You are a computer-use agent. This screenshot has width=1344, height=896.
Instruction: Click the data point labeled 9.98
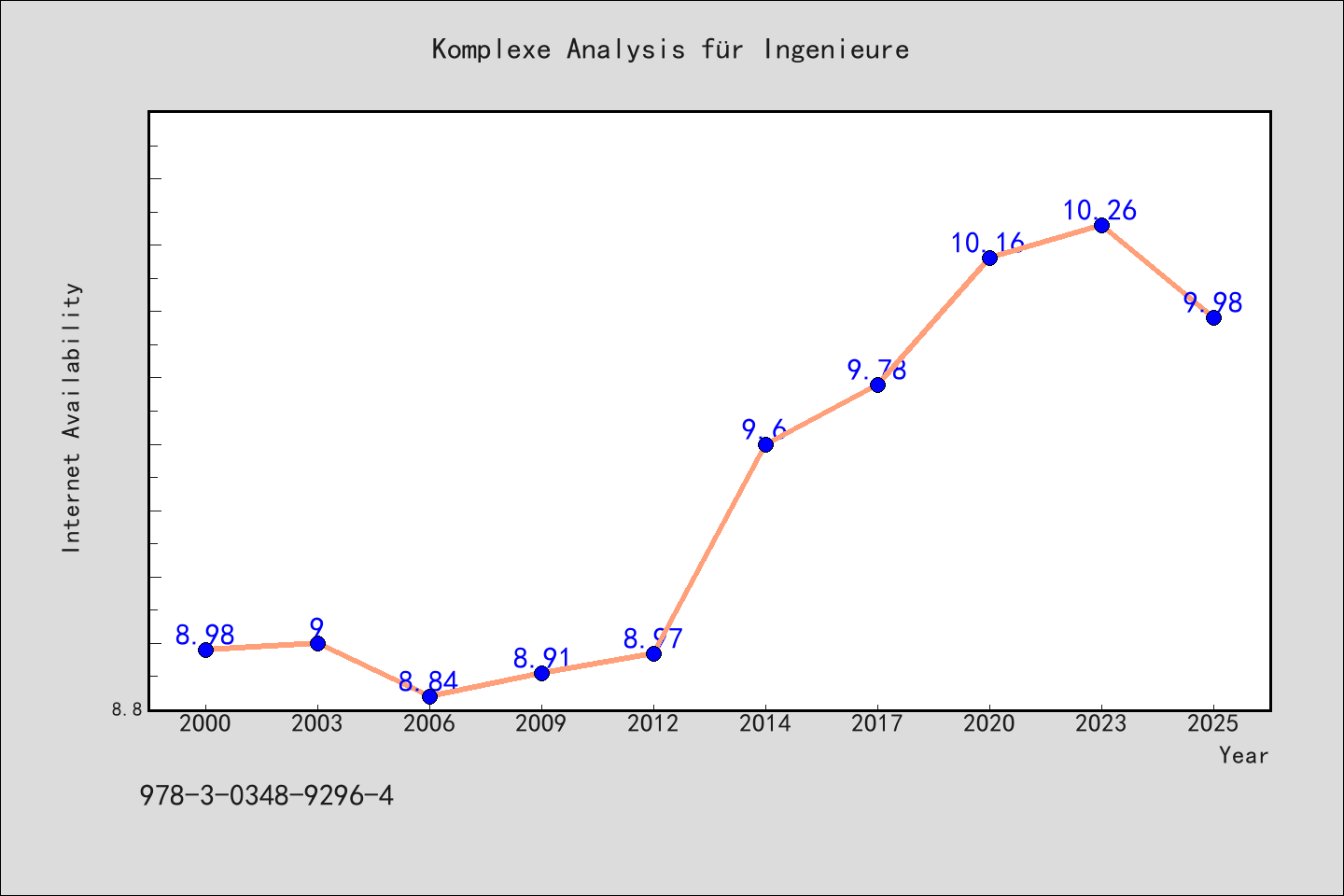point(1213,317)
